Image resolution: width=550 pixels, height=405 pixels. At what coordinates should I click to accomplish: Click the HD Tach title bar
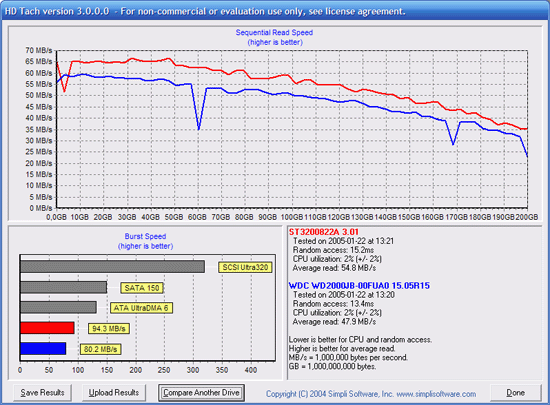(275, 11)
